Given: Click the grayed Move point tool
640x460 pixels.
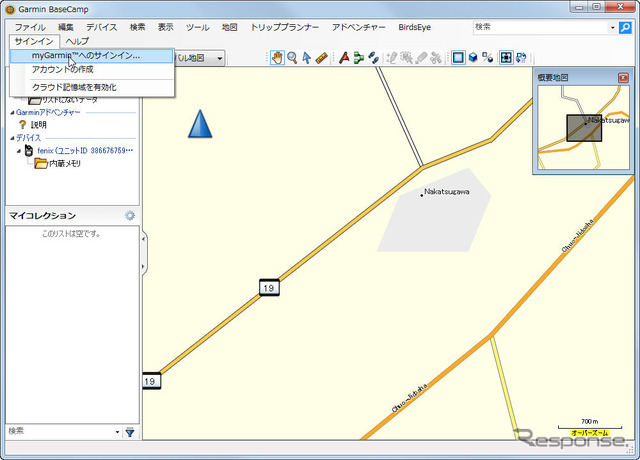Looking at the screenshot, I should (x=406, y=58).
